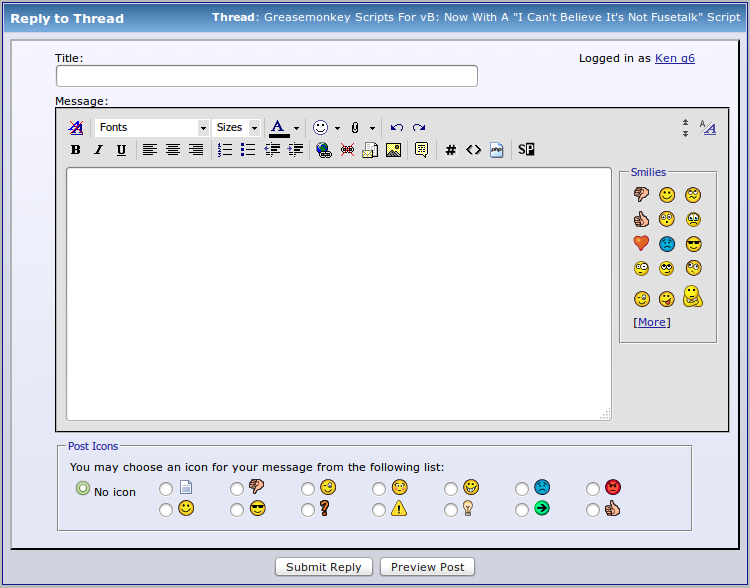Align text left

[x=150, y=150]
